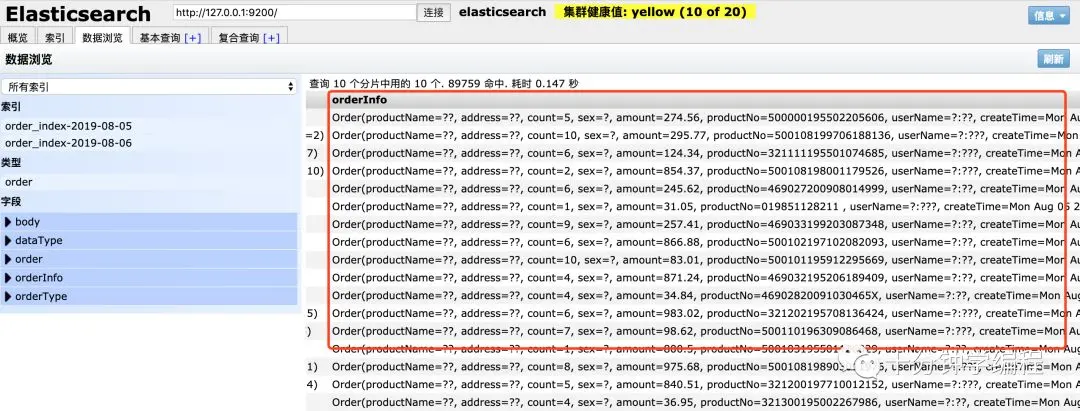The image size is (1080, 411).
Task: Open row with amount=124.34
Action: [x=693, y=153]
